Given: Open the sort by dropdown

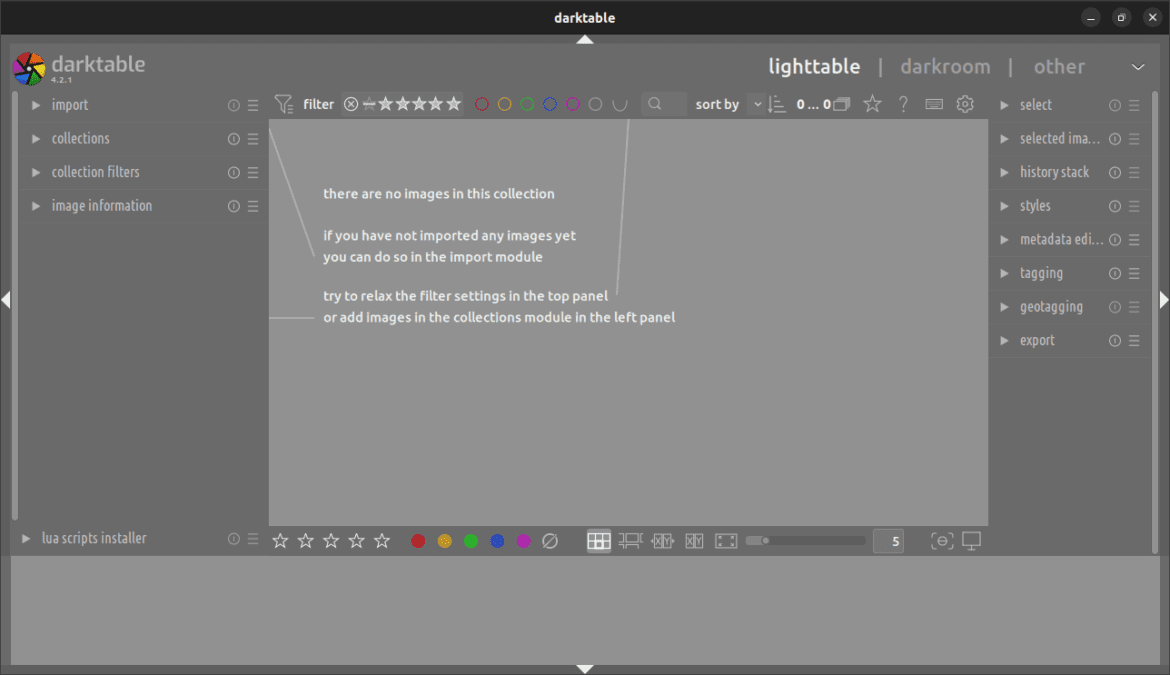Looking at the screenshot, I should (757, 104).
